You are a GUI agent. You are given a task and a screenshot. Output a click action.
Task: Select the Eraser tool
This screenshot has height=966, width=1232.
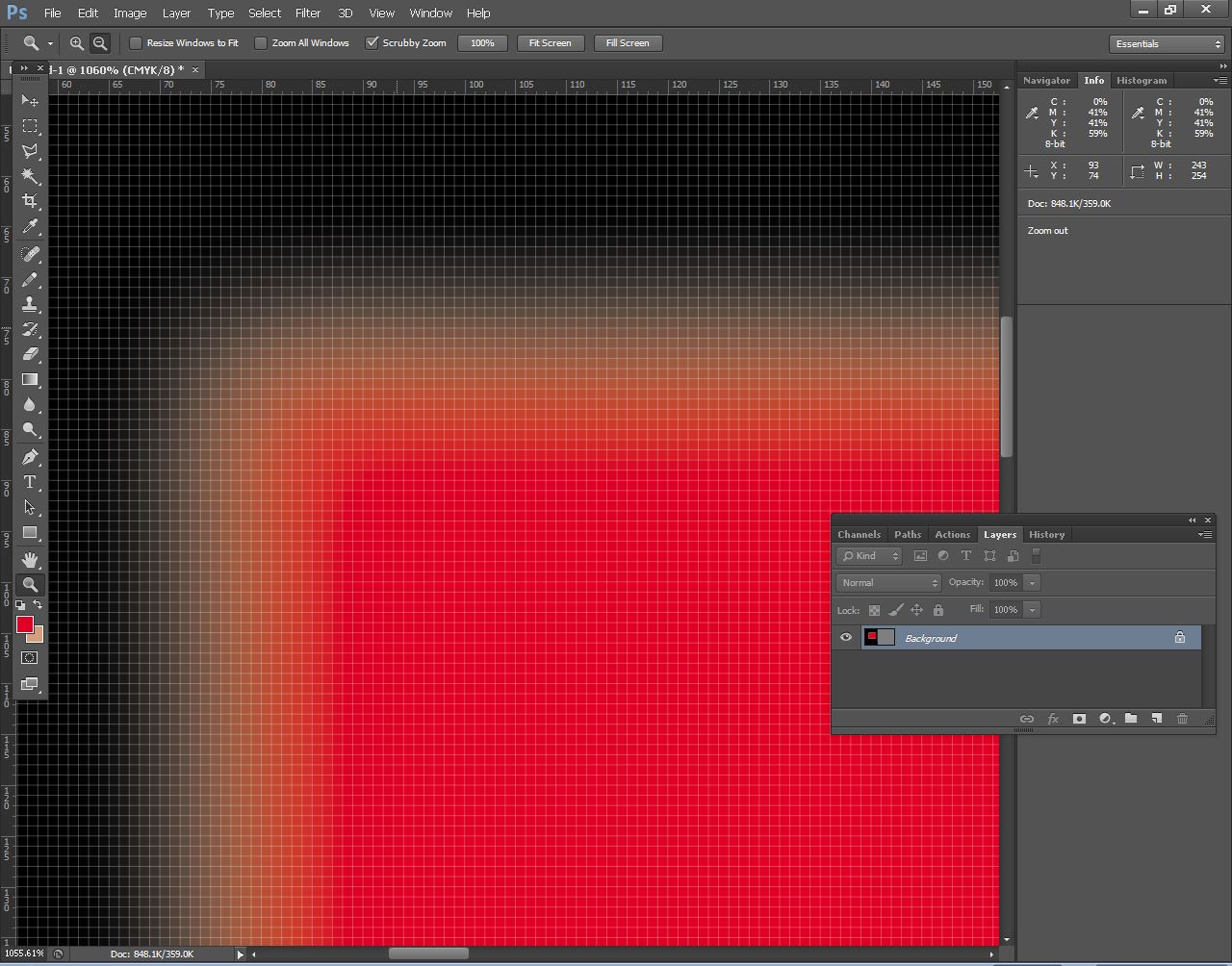coord(30,354)
